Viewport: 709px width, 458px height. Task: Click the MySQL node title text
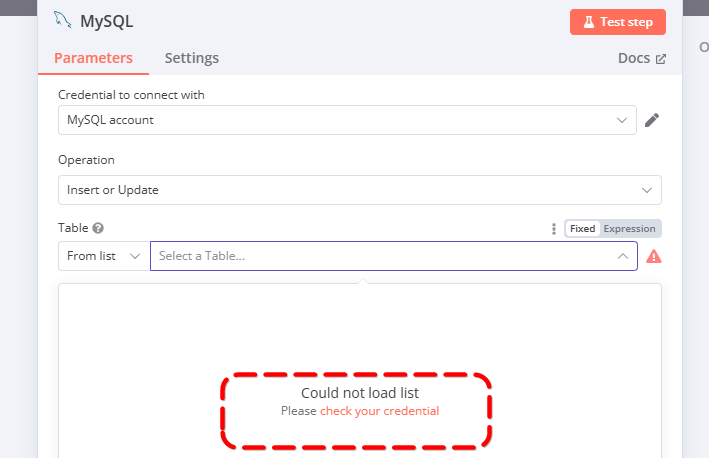pyautogui.click(x=107, y=21)
